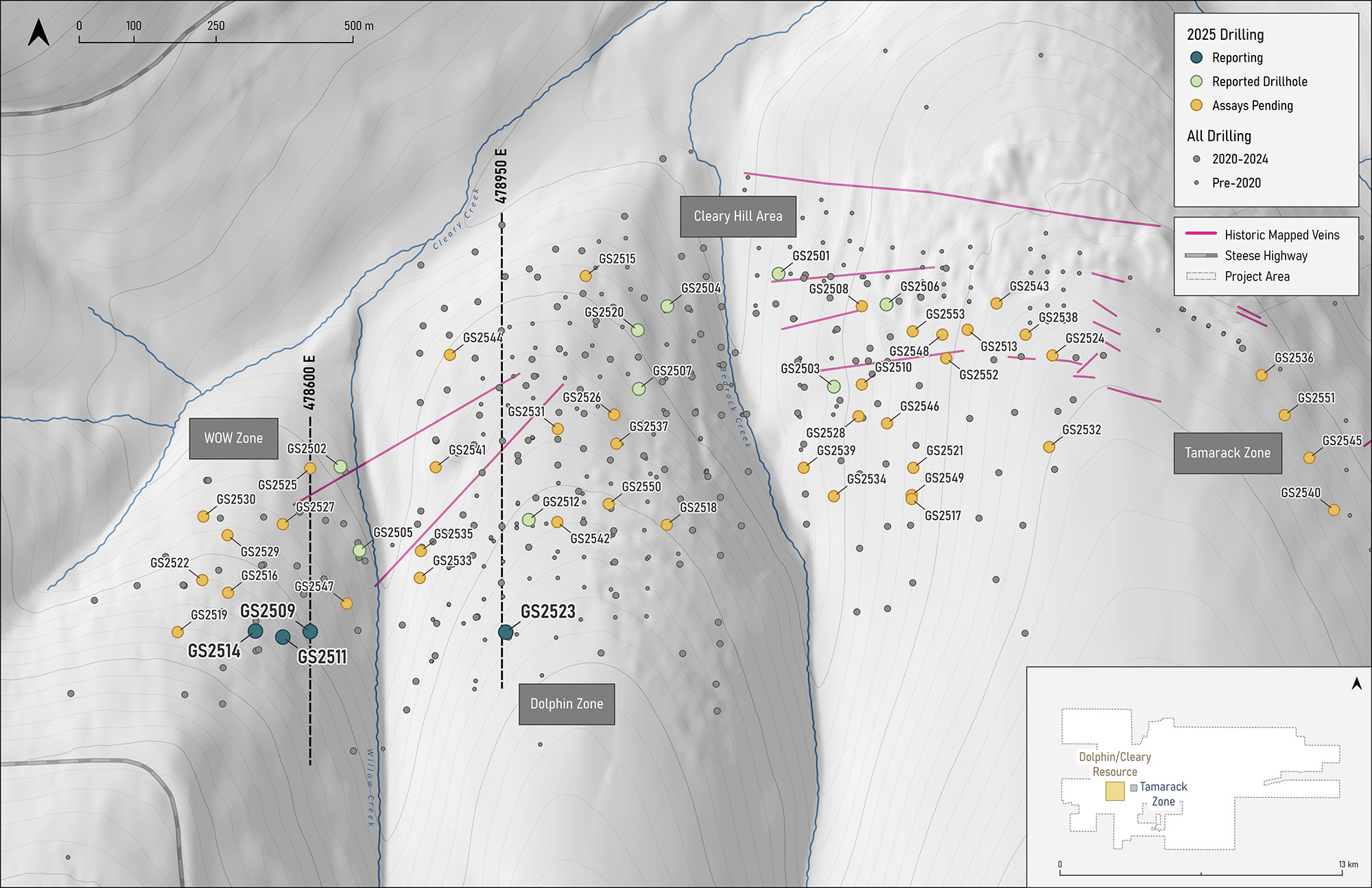Click the 500 m scale bar label
The image size is (1372, 888).
(359, 26)
